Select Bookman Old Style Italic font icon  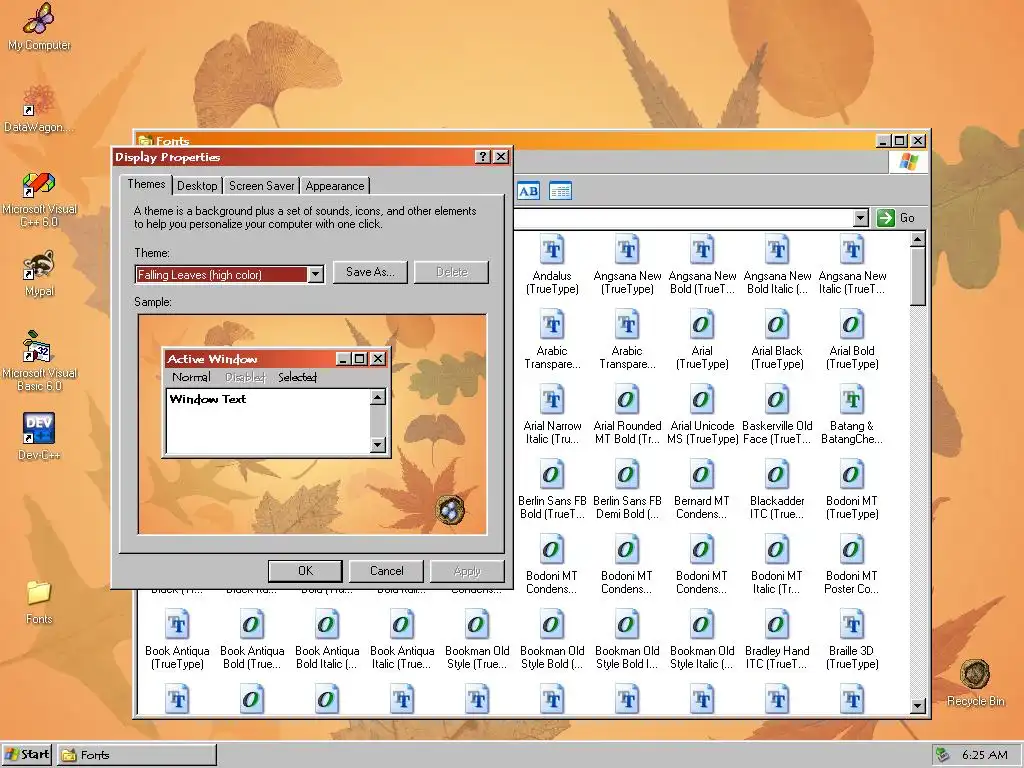click(x=702, y=626)
